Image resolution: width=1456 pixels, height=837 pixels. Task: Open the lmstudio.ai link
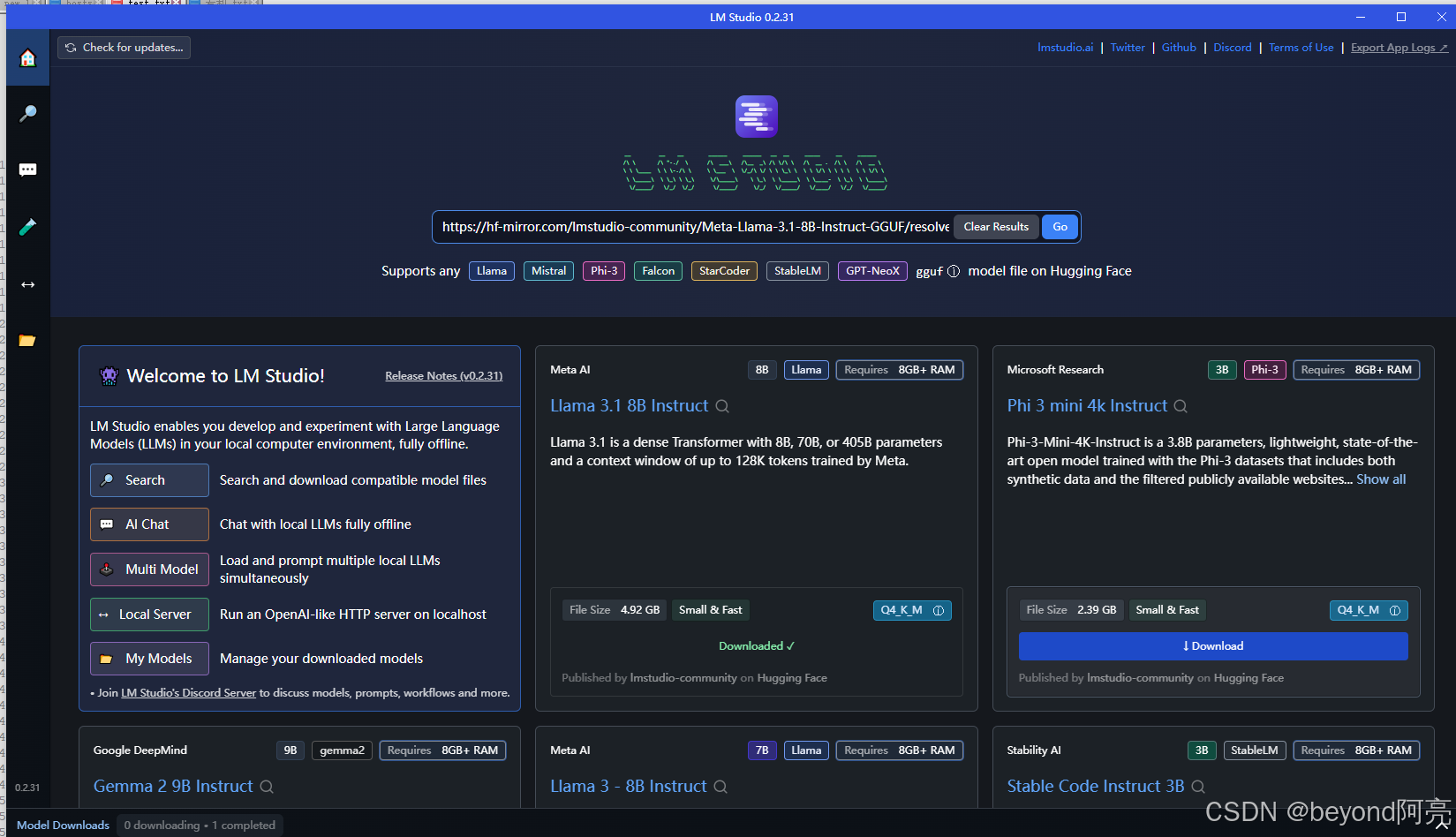[1065, 48]
